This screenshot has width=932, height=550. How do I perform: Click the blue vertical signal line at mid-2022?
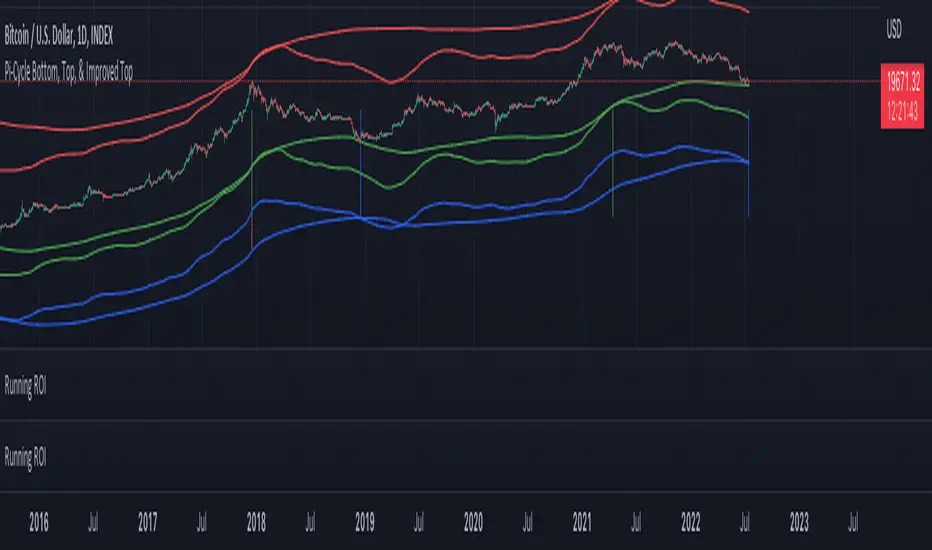coord(749,190)
